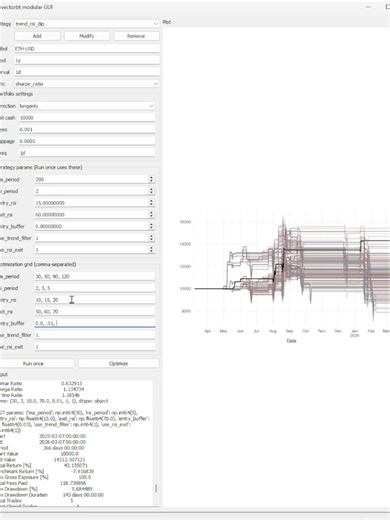This screenshot has height=520, width=390.
Task: Click the entry_buffer spinbox stepper arrows
Action: [151, 226]
